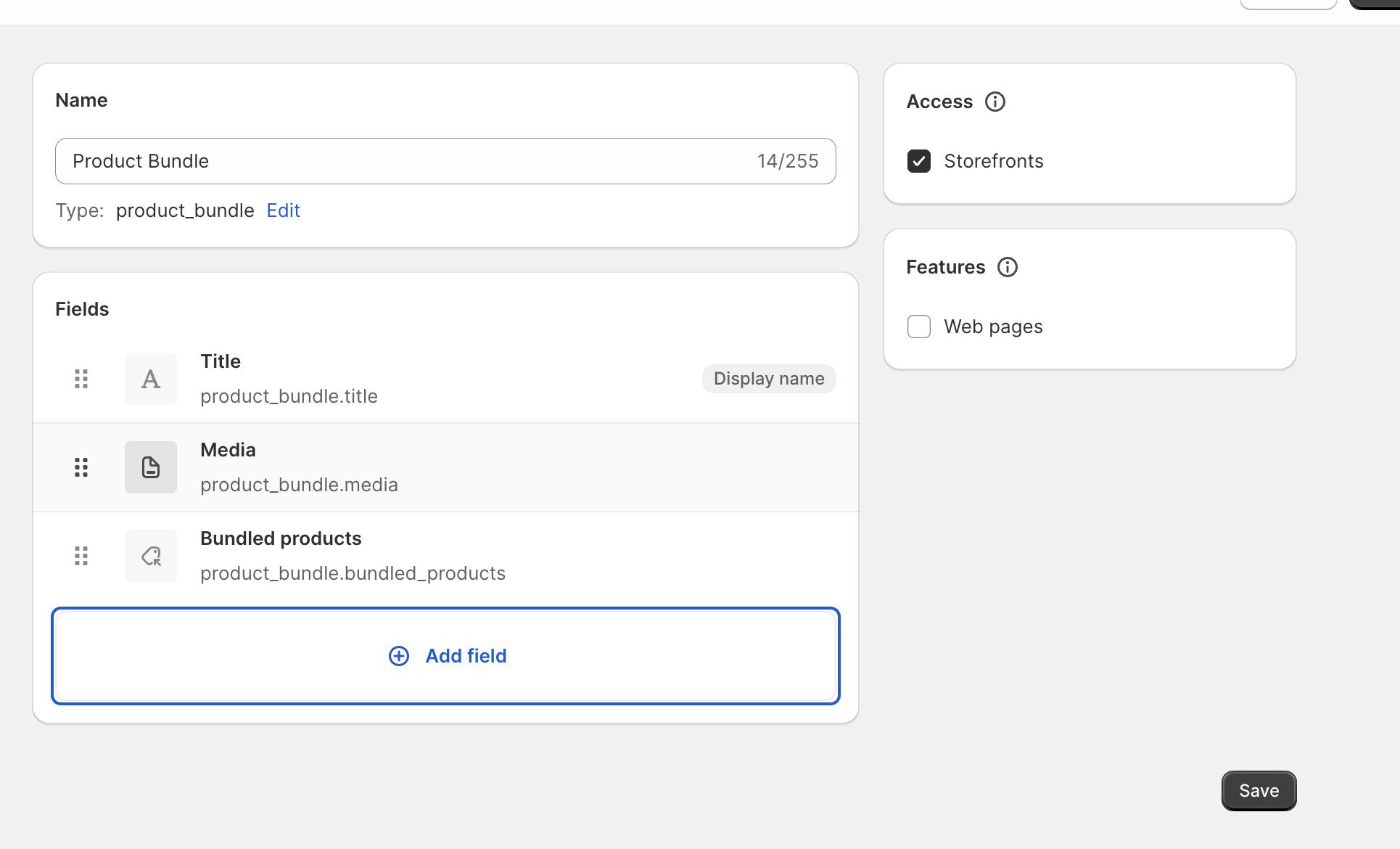The height and width of the screenshot is (849, 1400).
Task: Click the Media field document icon
Action: (150, 467)
